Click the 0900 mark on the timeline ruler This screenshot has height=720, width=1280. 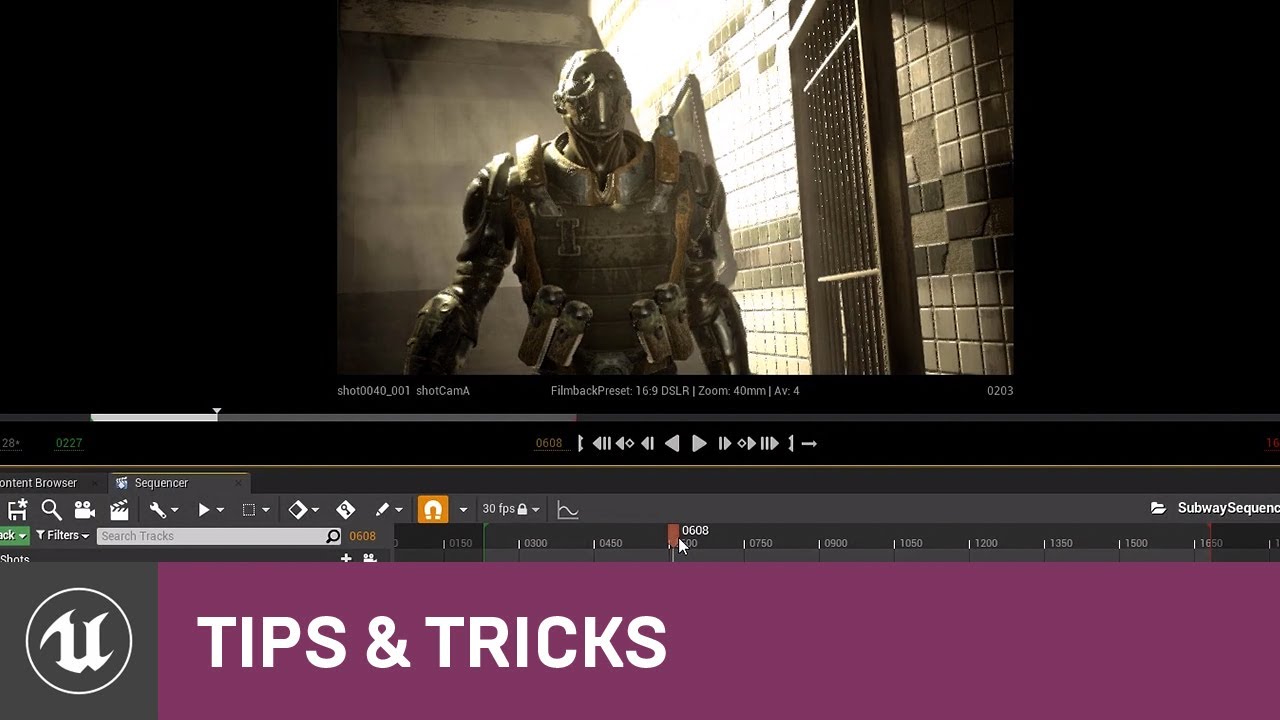835,543
